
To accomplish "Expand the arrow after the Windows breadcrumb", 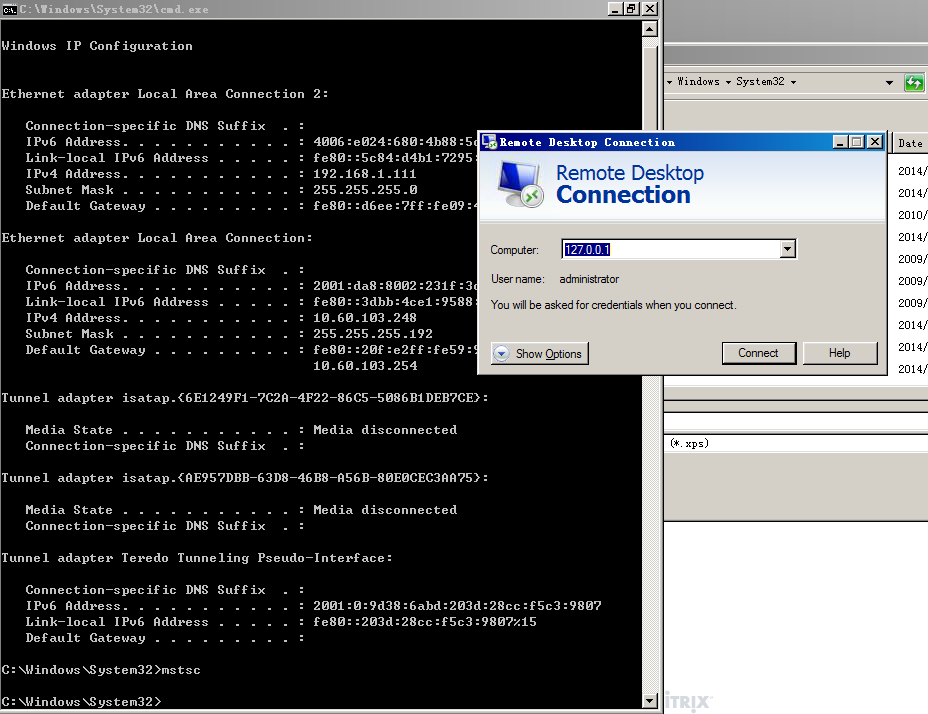I will 728,82.
